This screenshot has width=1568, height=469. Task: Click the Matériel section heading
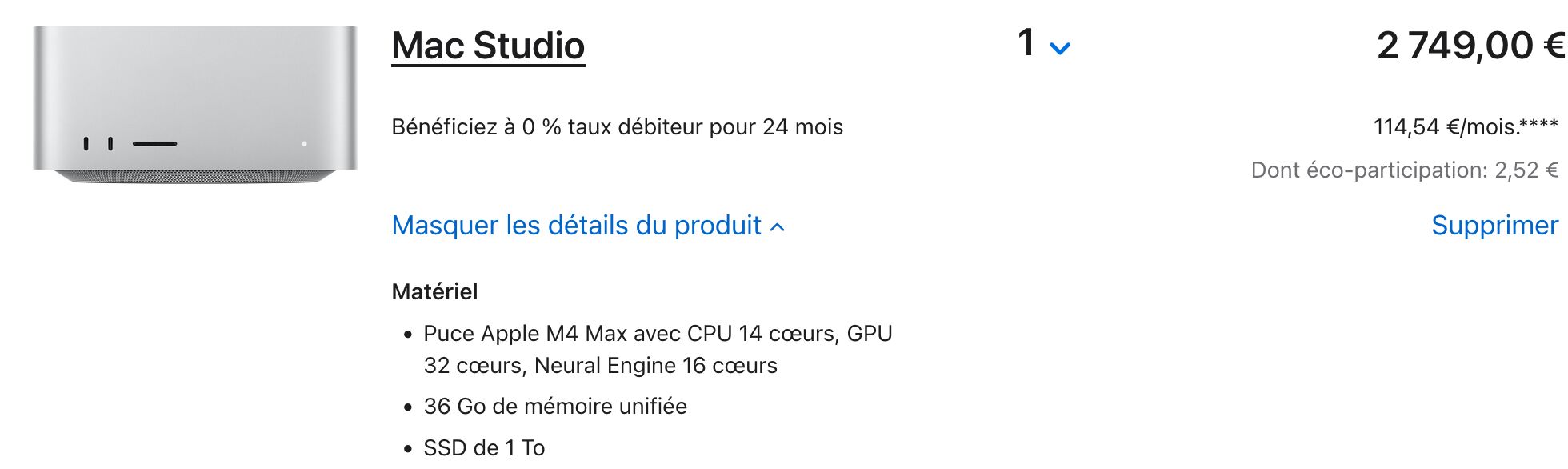click(434, 292)
